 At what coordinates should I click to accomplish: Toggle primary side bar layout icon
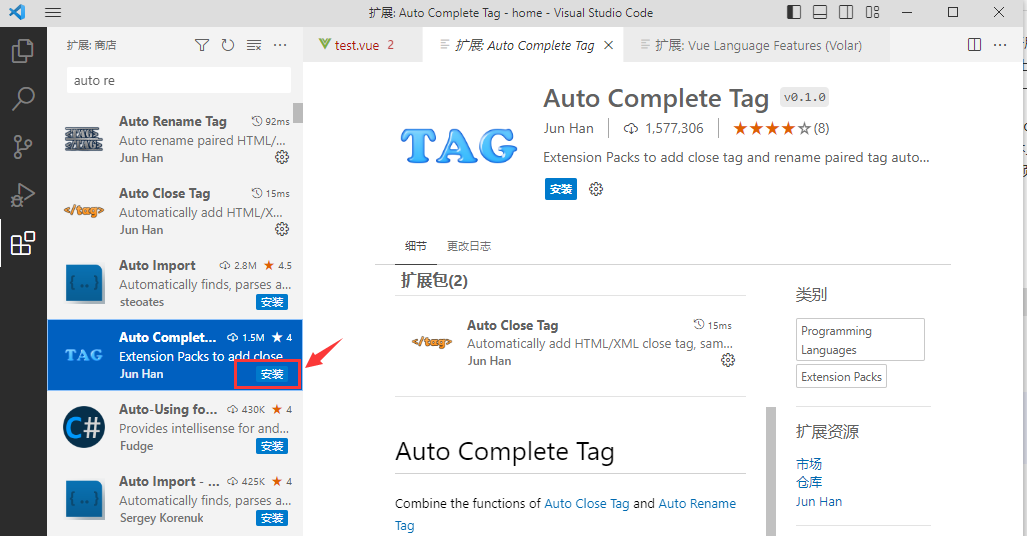click(x=794, y=12)
